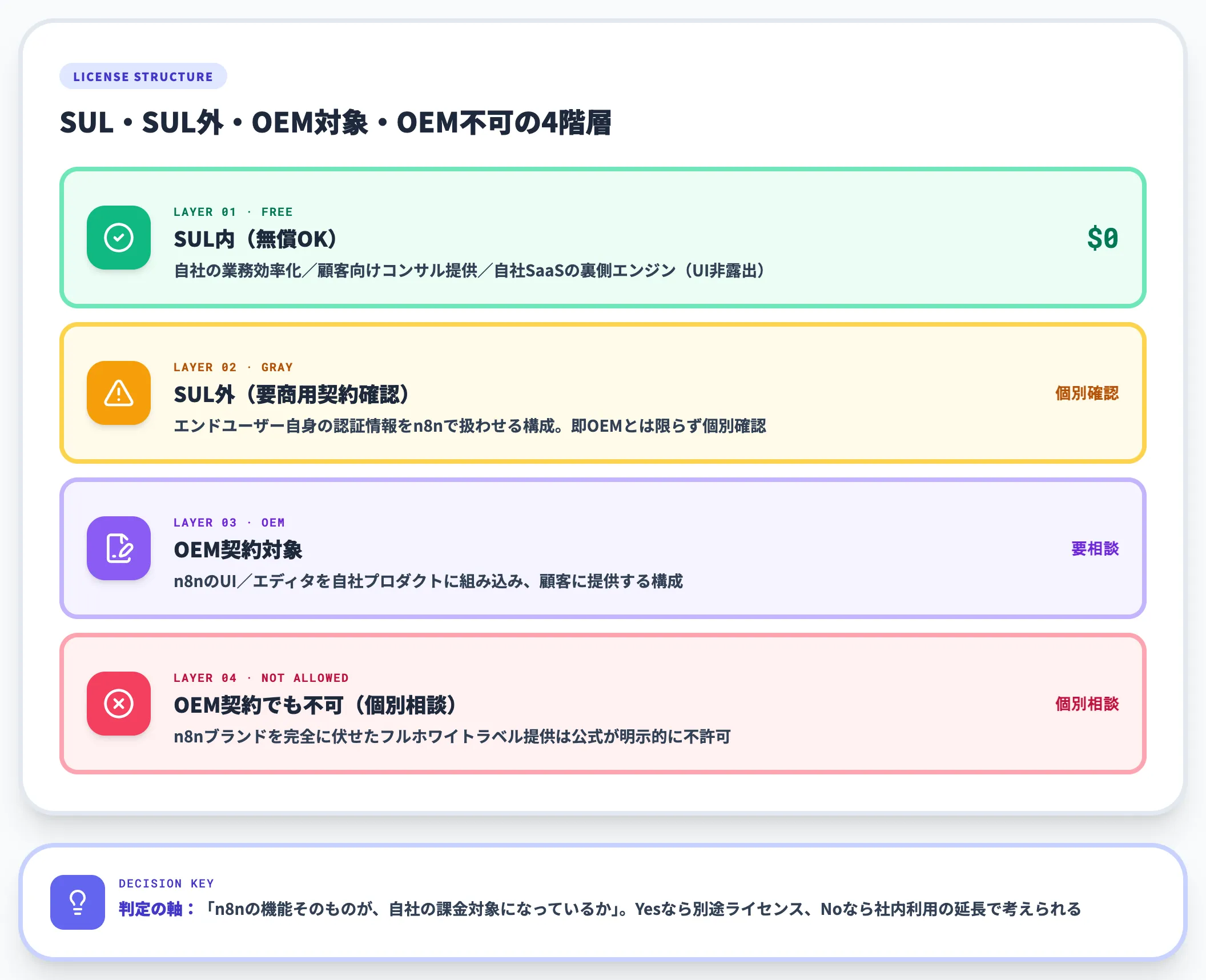Image resolution: width=1206 pixels, height=980 pixels.
Task: Click the LAYER 01 · FREE label
Action: click(233, 212)
